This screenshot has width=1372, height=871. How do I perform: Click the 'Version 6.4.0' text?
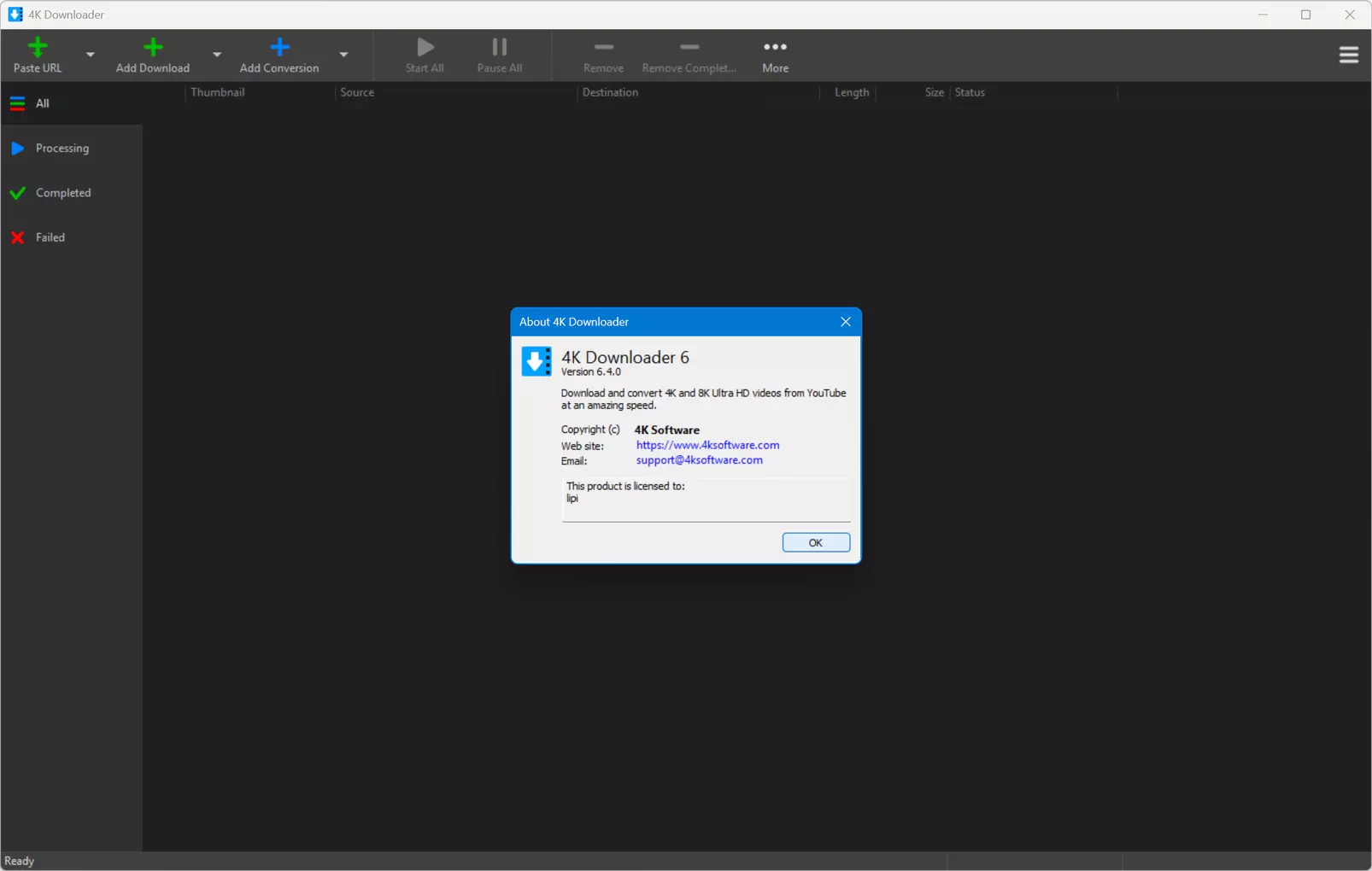[x=591, y=372]
